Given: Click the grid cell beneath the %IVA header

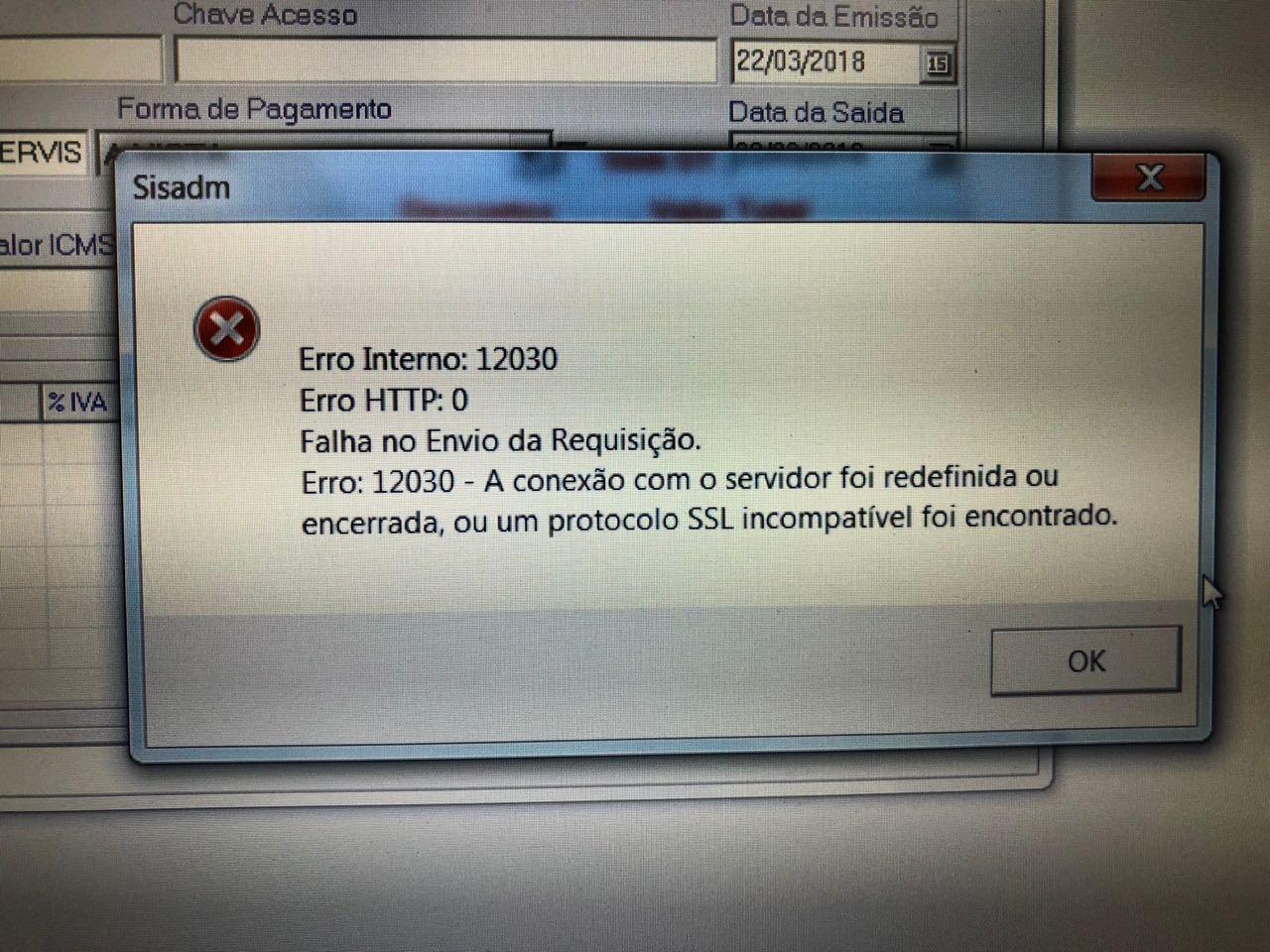Looking at the screenshot, I should pos(79,441).
